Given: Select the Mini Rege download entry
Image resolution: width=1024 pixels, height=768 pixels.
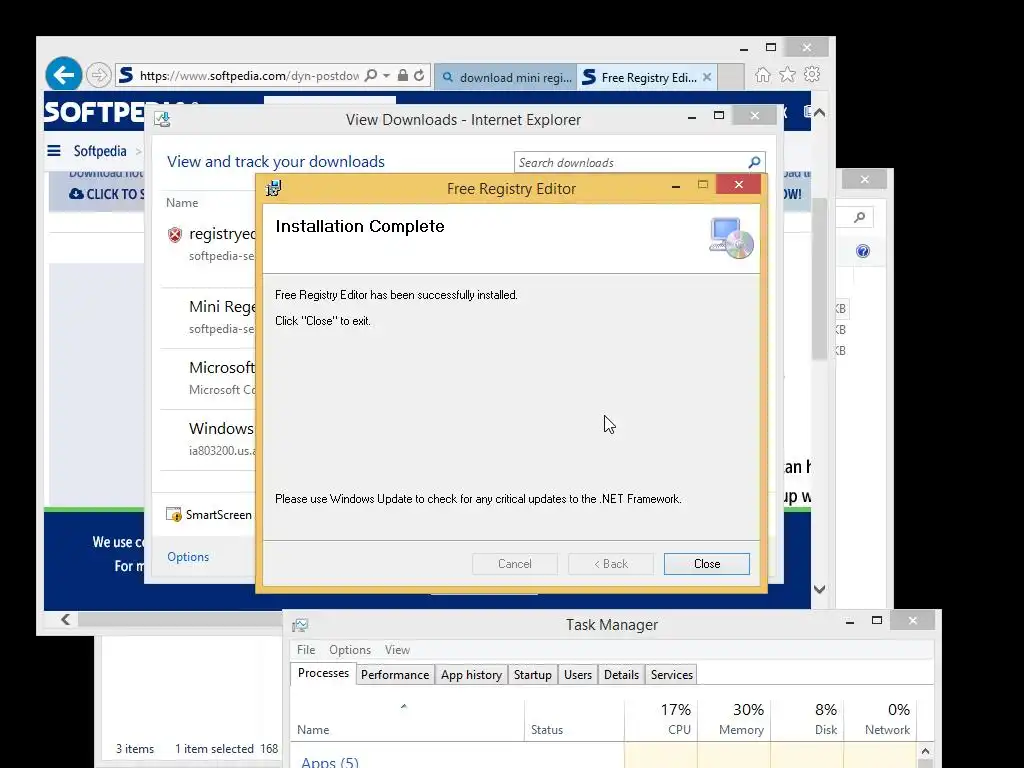Looking at the screenshot, I should 210,317.
